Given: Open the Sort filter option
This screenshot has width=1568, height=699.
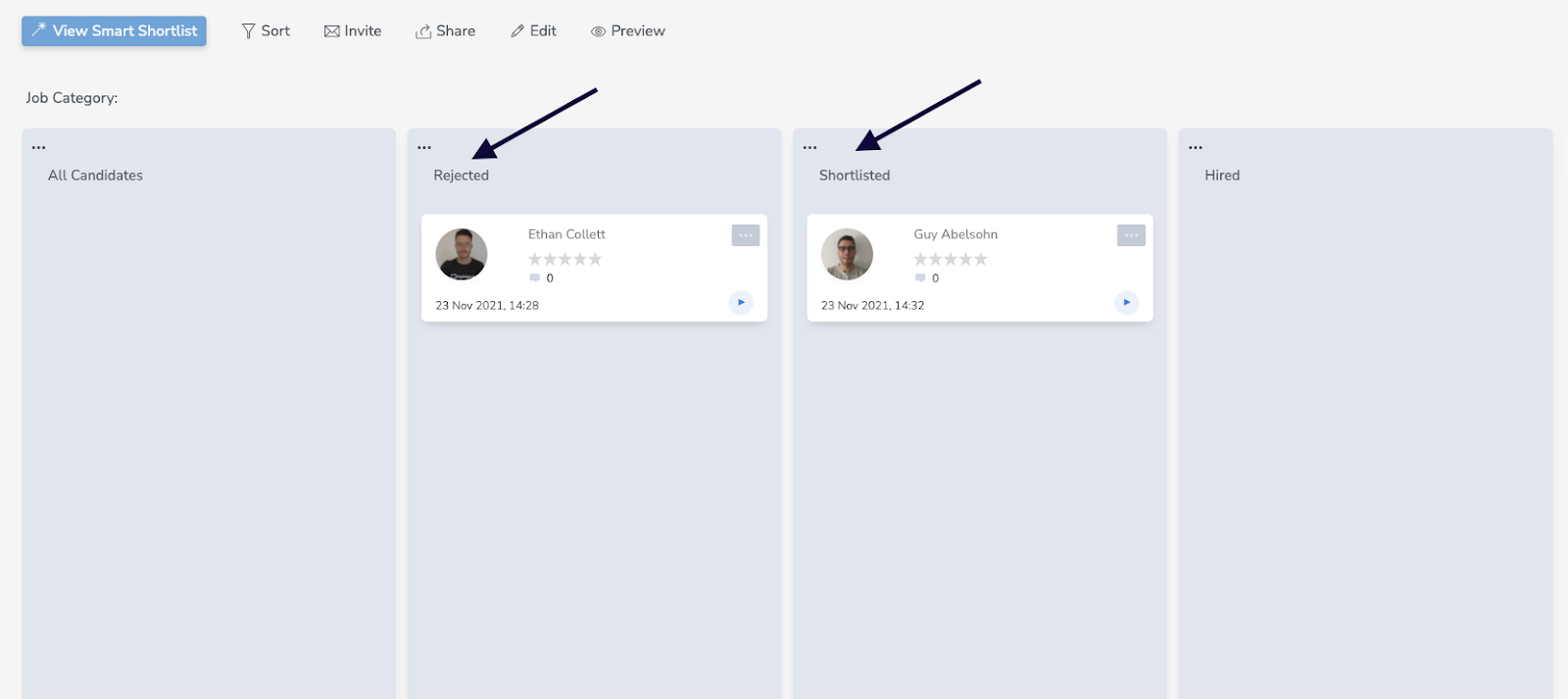Looking at the screenshot, I should [x=266, y=30].
